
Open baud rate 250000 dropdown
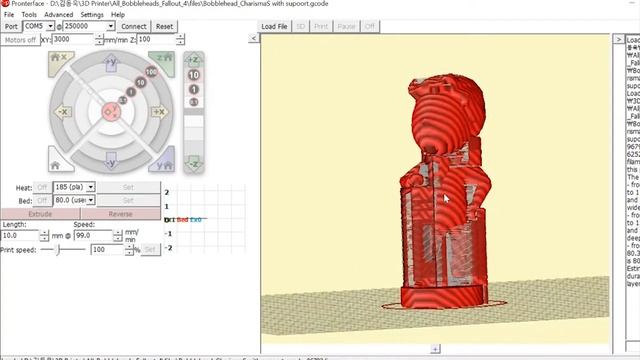[111, 26]
